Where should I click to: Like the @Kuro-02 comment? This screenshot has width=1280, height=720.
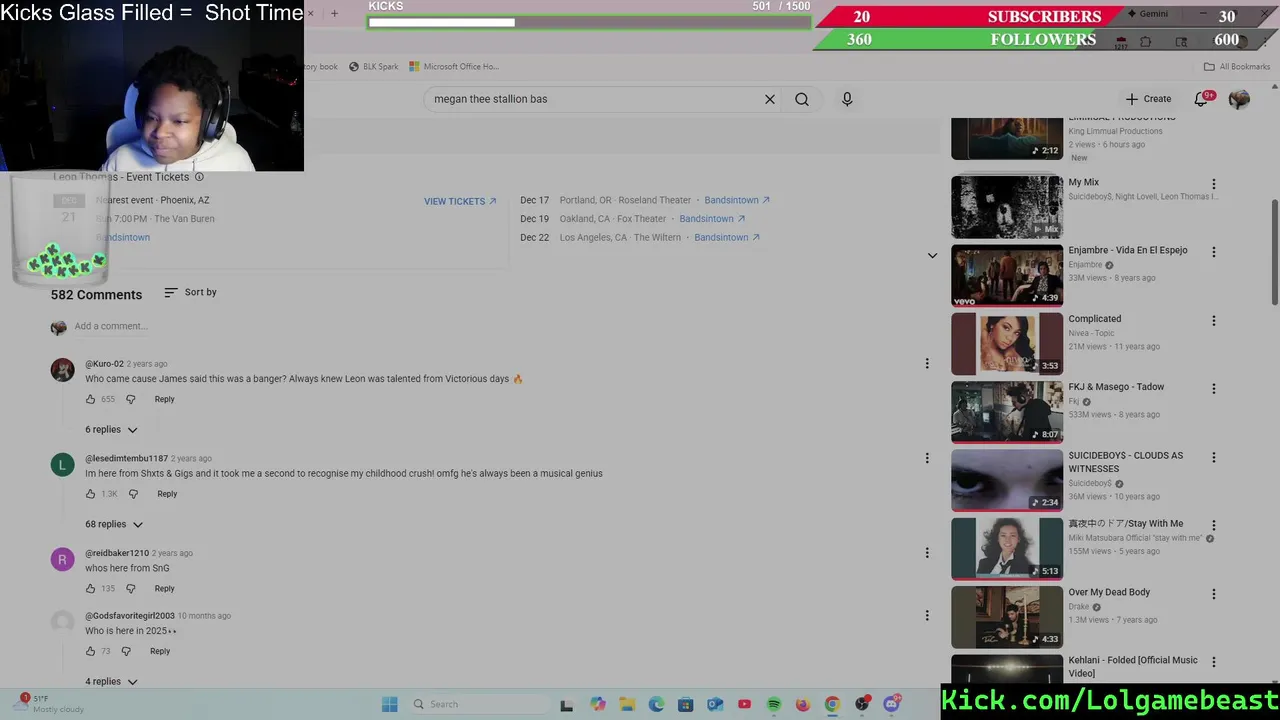90,399
